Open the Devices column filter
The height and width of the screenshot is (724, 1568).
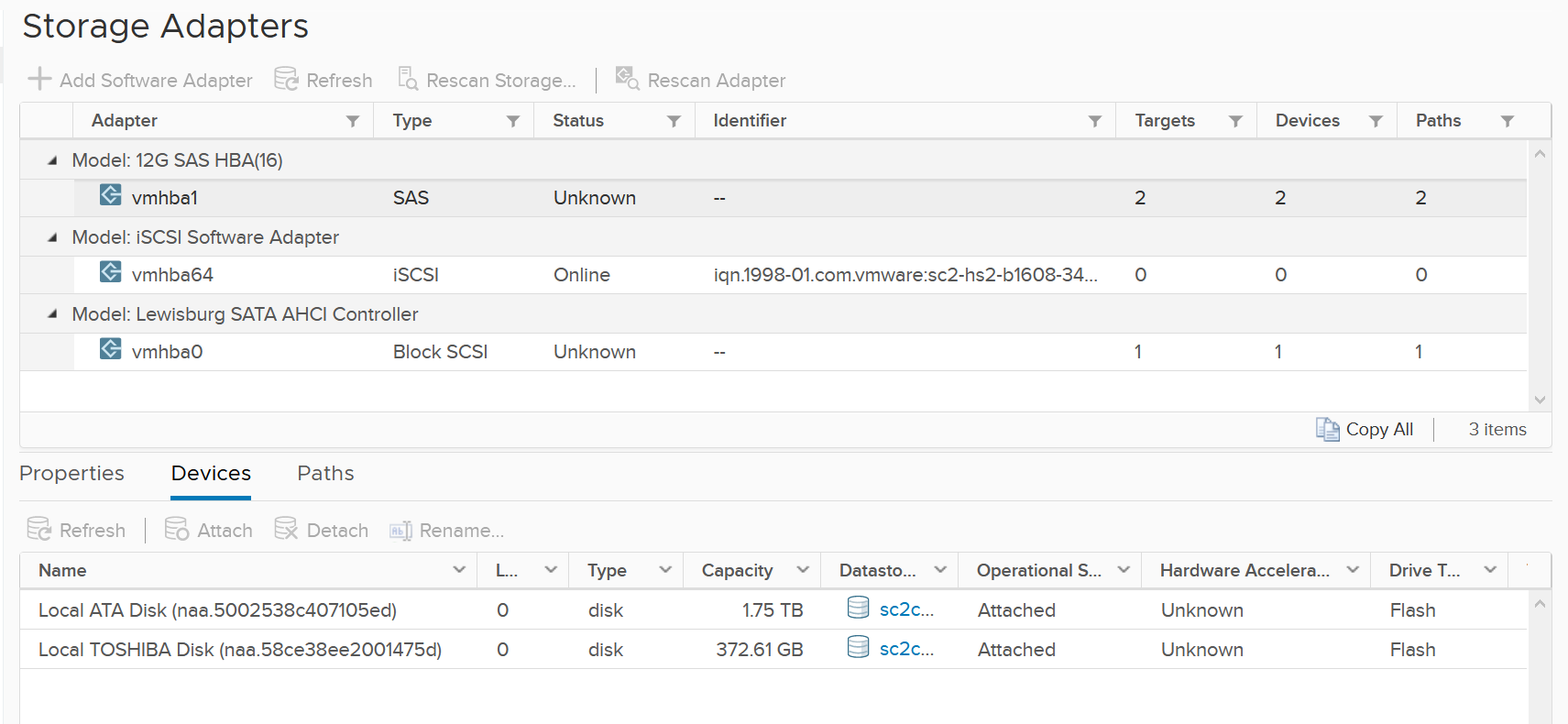[1376, 121]
